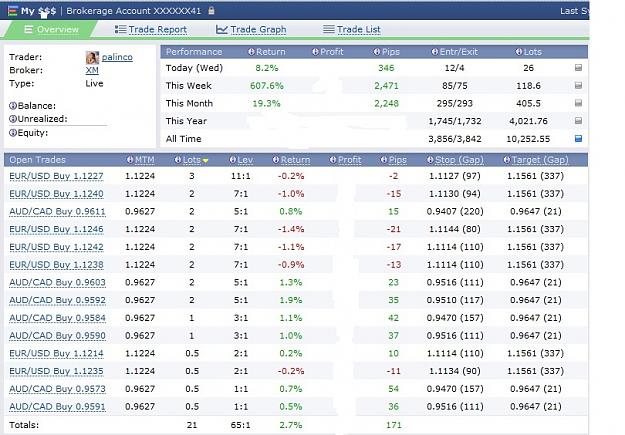Click the info icon beside Lev header
Image resolution: width=625 pixels, height=435 pixels.
pyautogui.click(x=232, y=160)
